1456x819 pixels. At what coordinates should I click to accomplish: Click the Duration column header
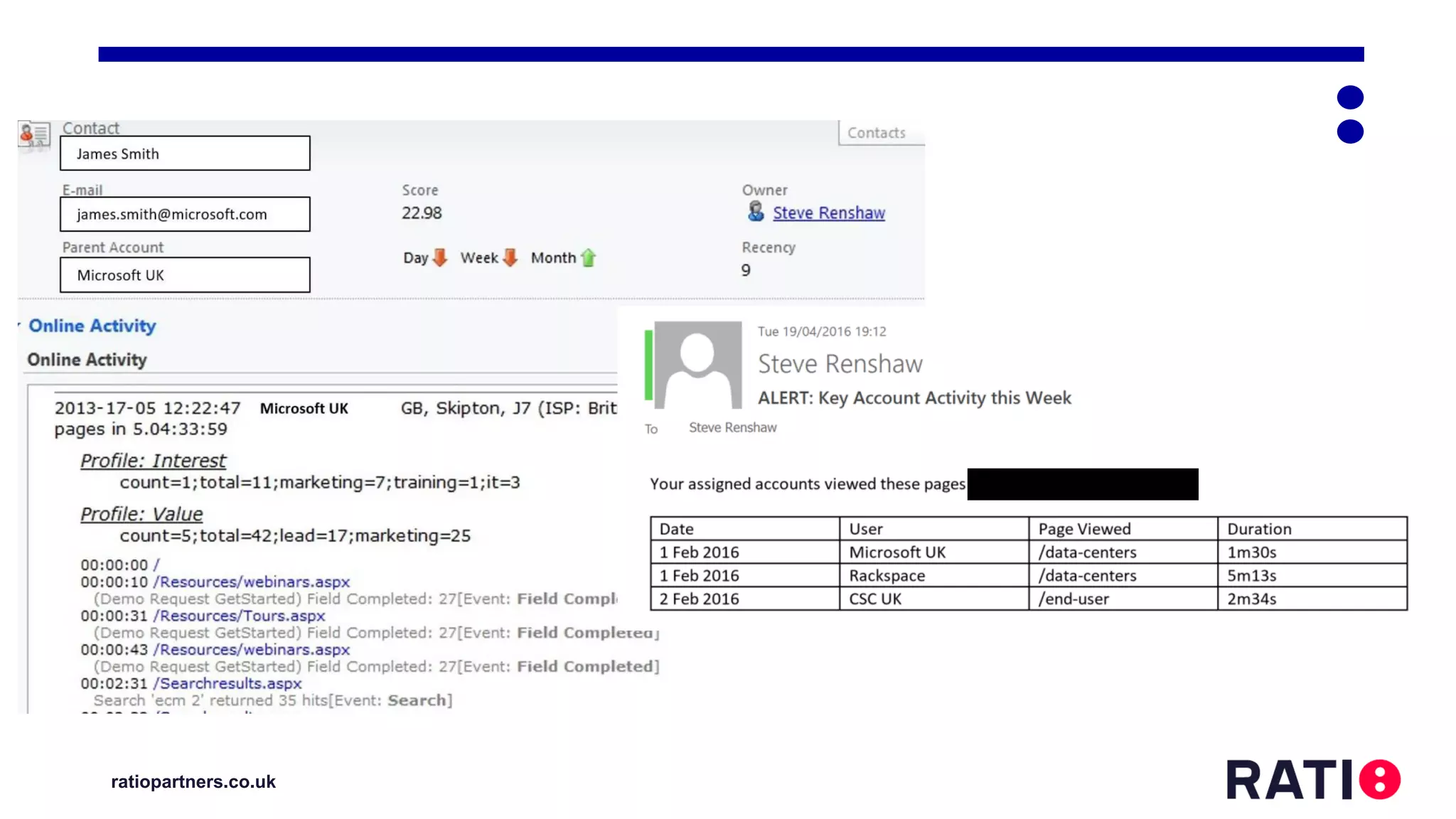[x=1312, y=529]
